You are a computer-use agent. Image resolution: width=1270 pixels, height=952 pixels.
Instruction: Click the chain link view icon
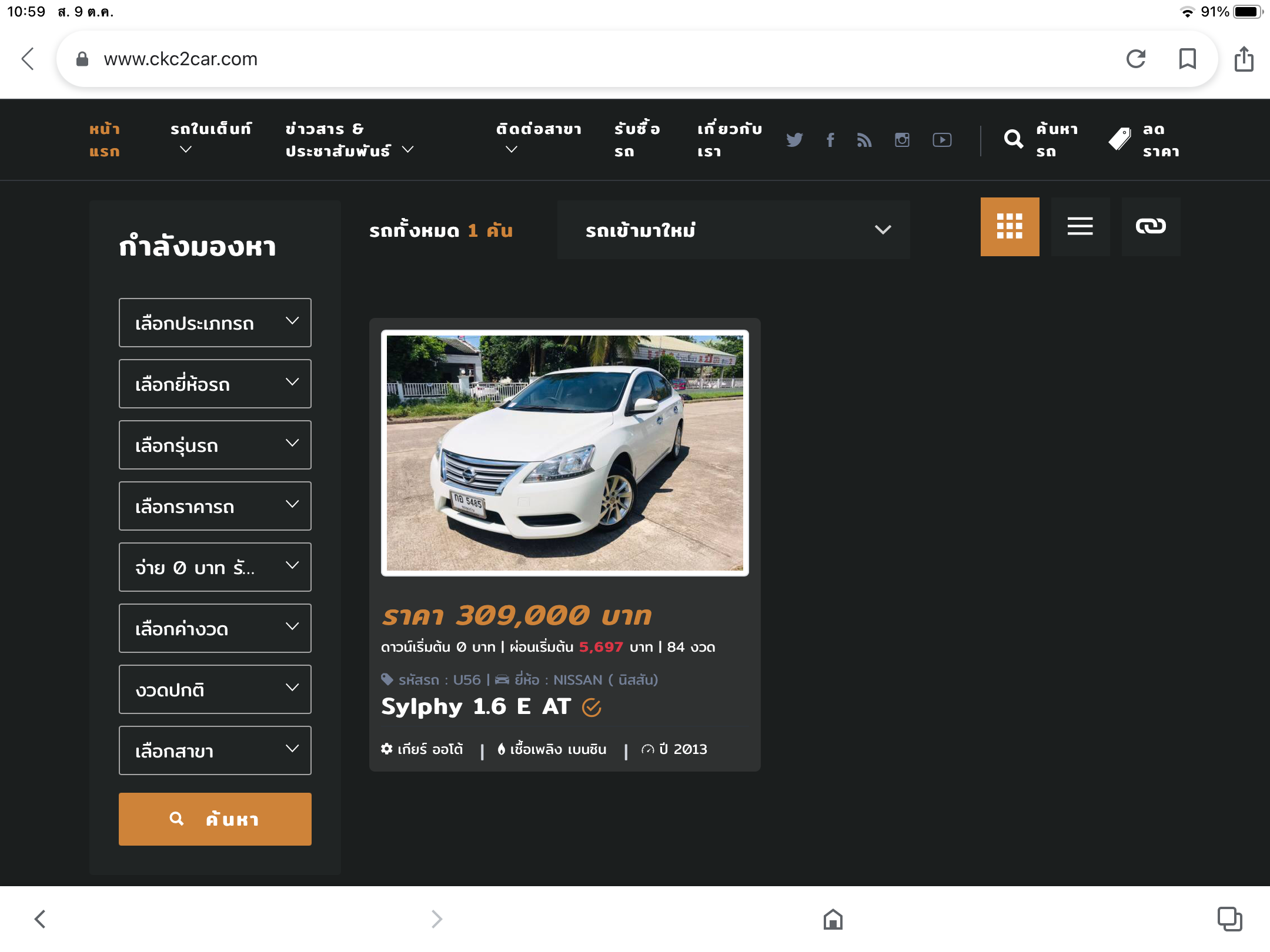point(1151,226)
